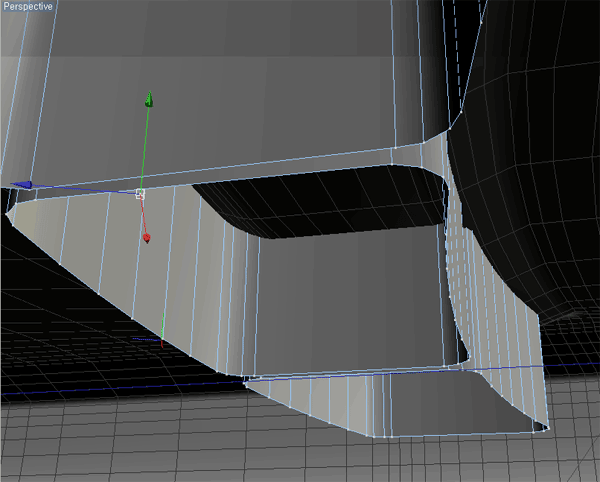Open the Perspective viewport label menu
The width and height of the screenshot is (600, 482).
[27, 6]
